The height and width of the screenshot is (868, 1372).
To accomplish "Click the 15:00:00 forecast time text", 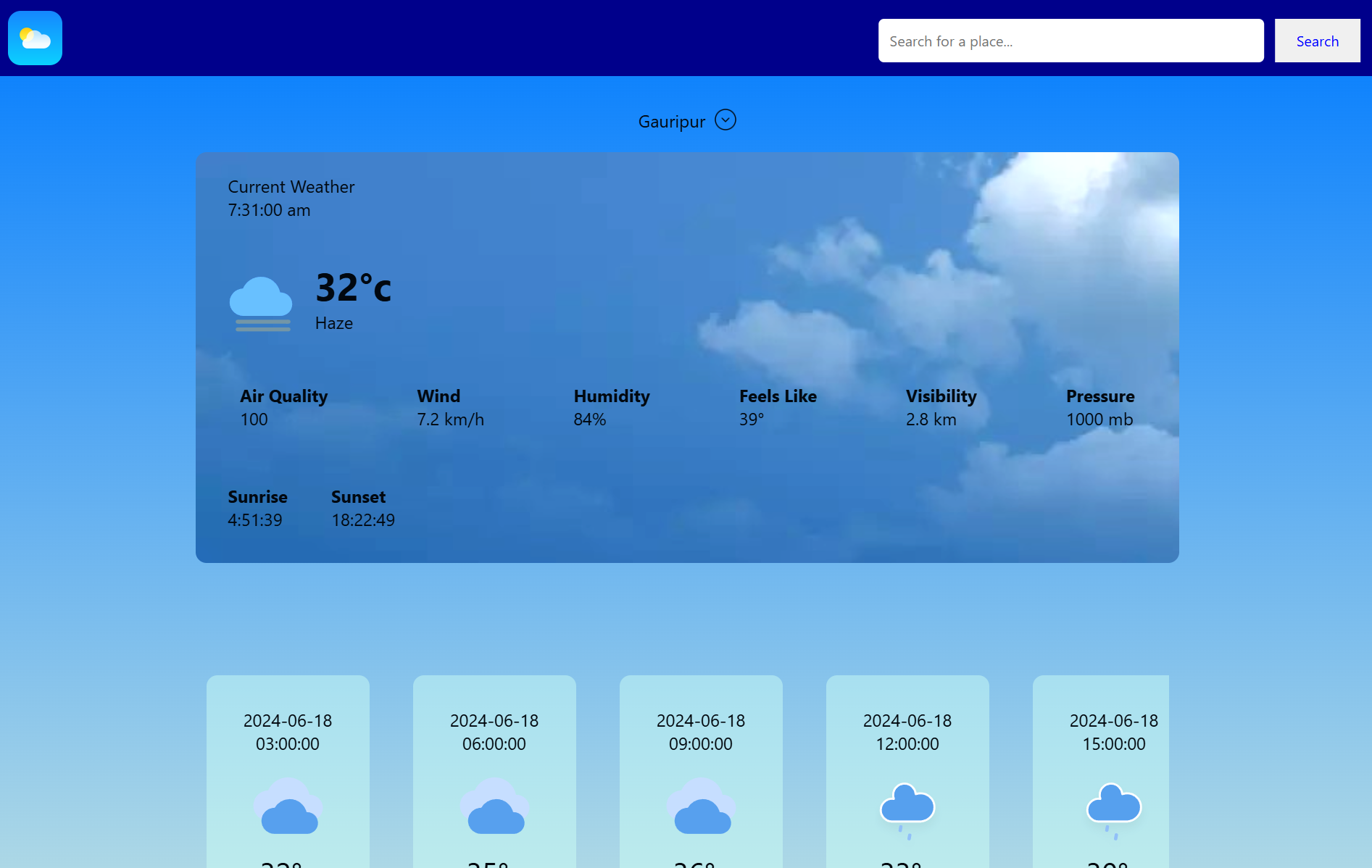I will 1114,744.
